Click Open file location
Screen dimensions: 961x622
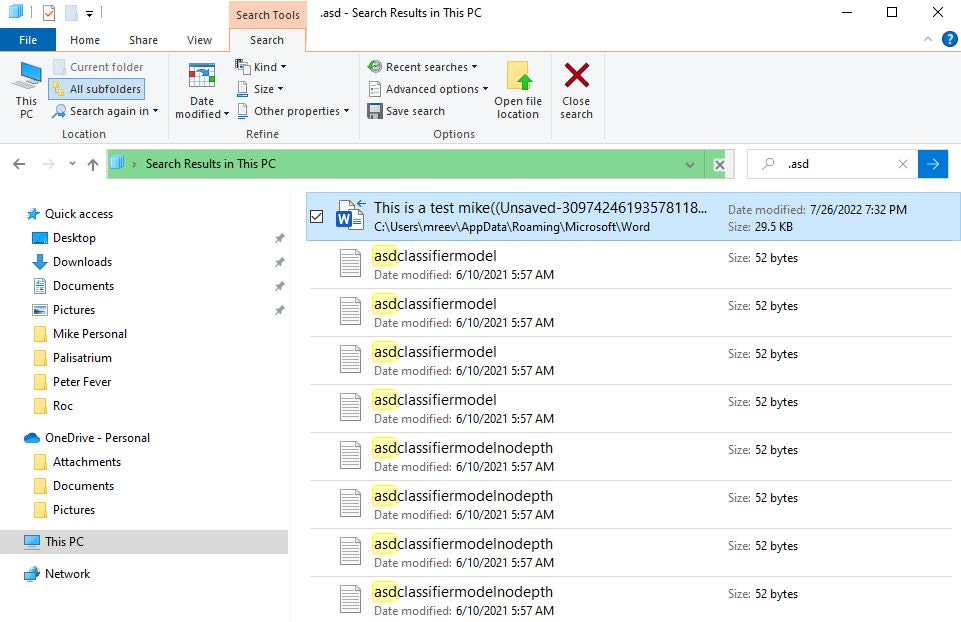[518, 90]
